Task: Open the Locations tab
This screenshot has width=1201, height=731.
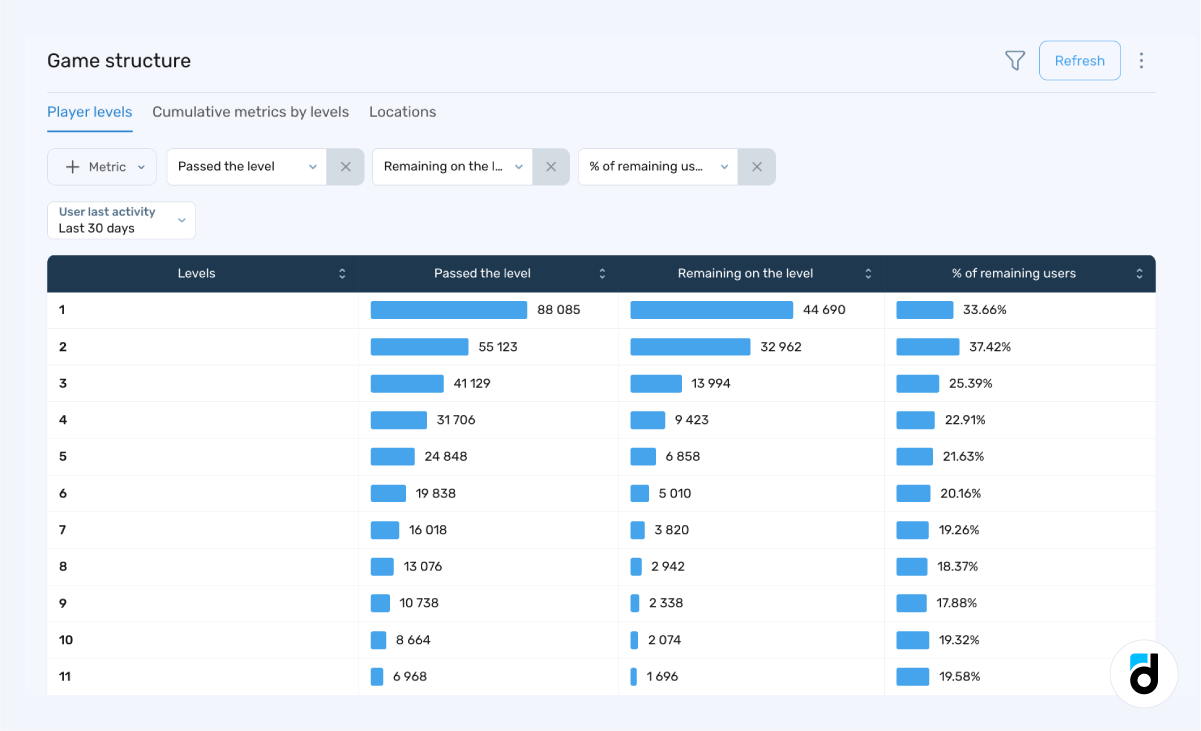Action: 402,112
